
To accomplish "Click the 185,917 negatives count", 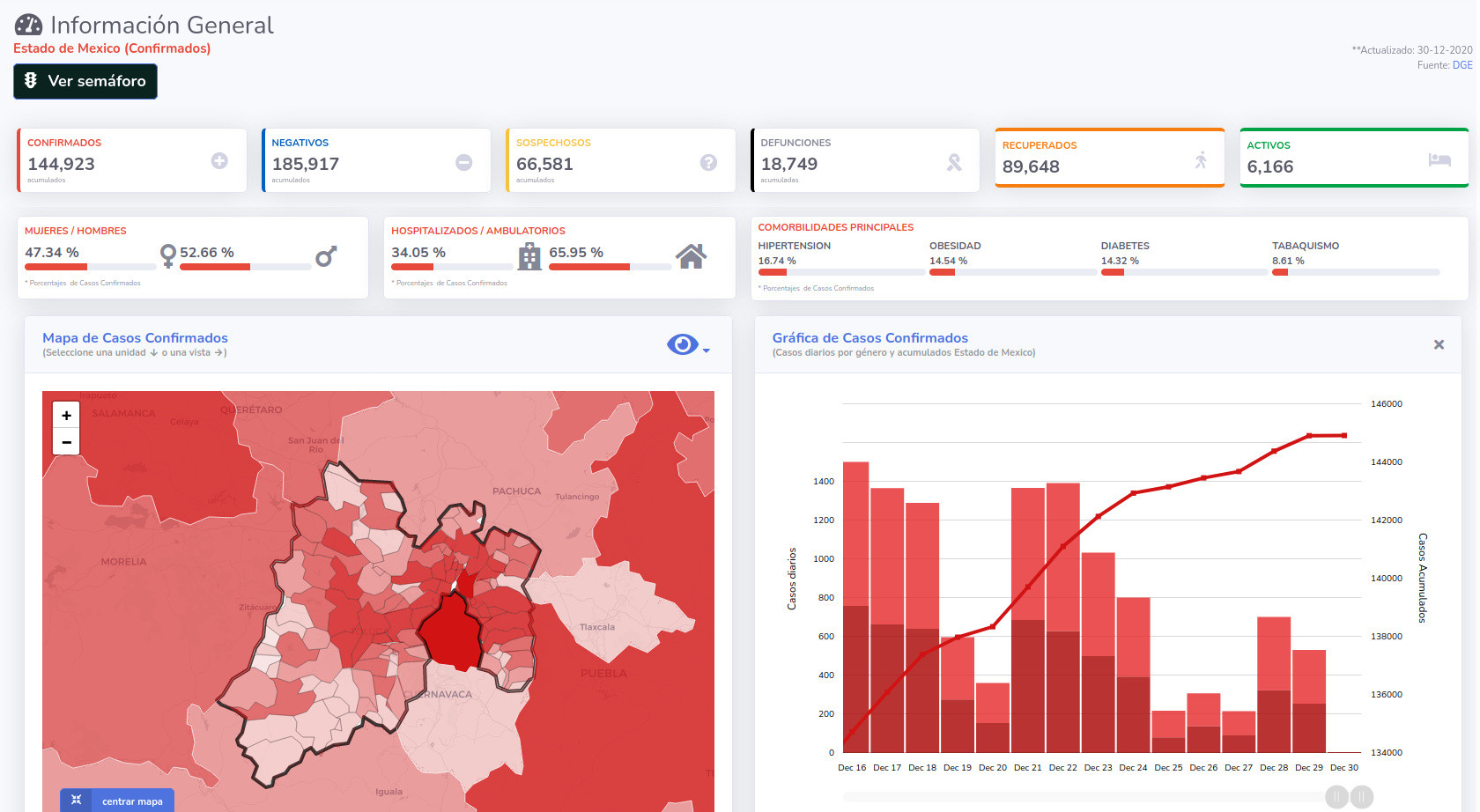I will pos(306,164).
